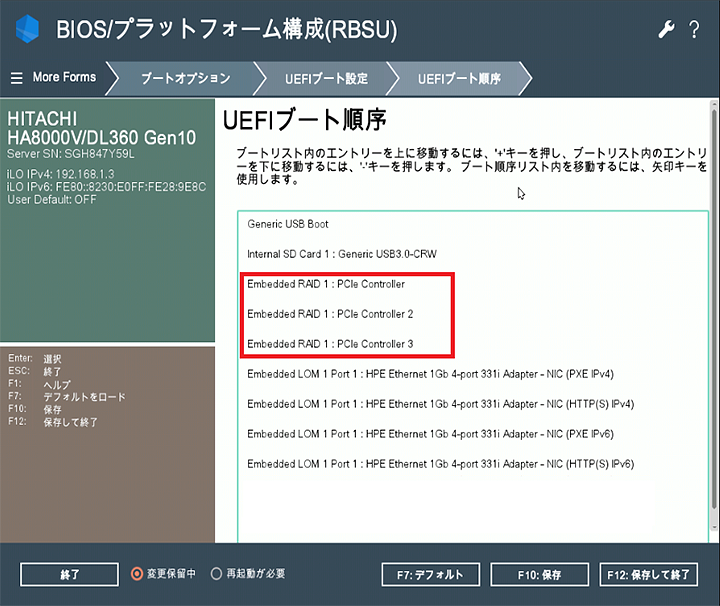Screen dimensions: 720x606
Task: Click the 再起動が必要 radio indicator
Action: point(216,574)
